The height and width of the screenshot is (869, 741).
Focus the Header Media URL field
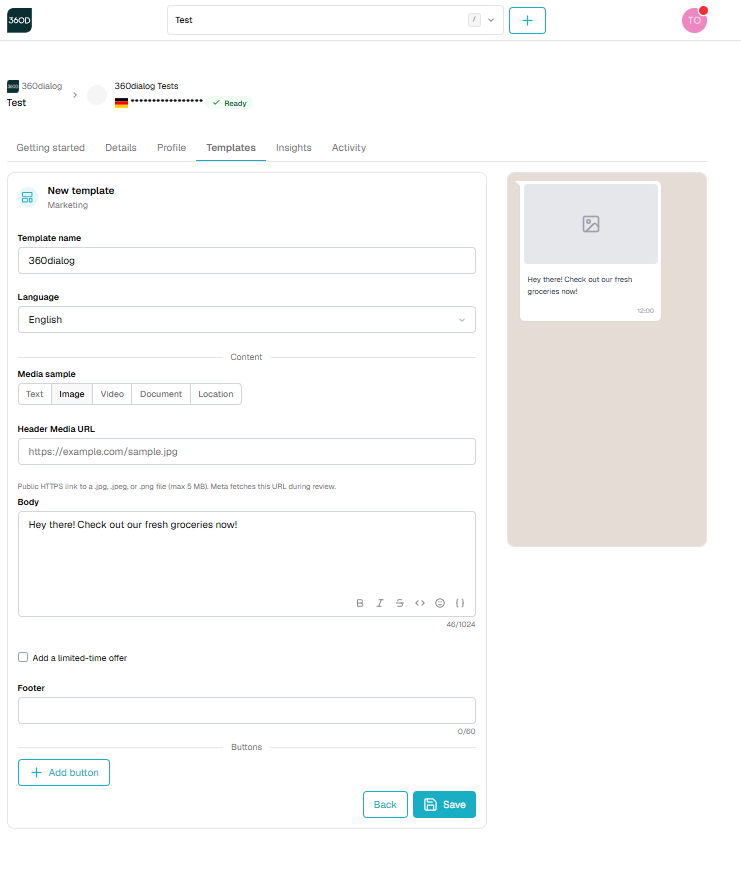point(247,452)
